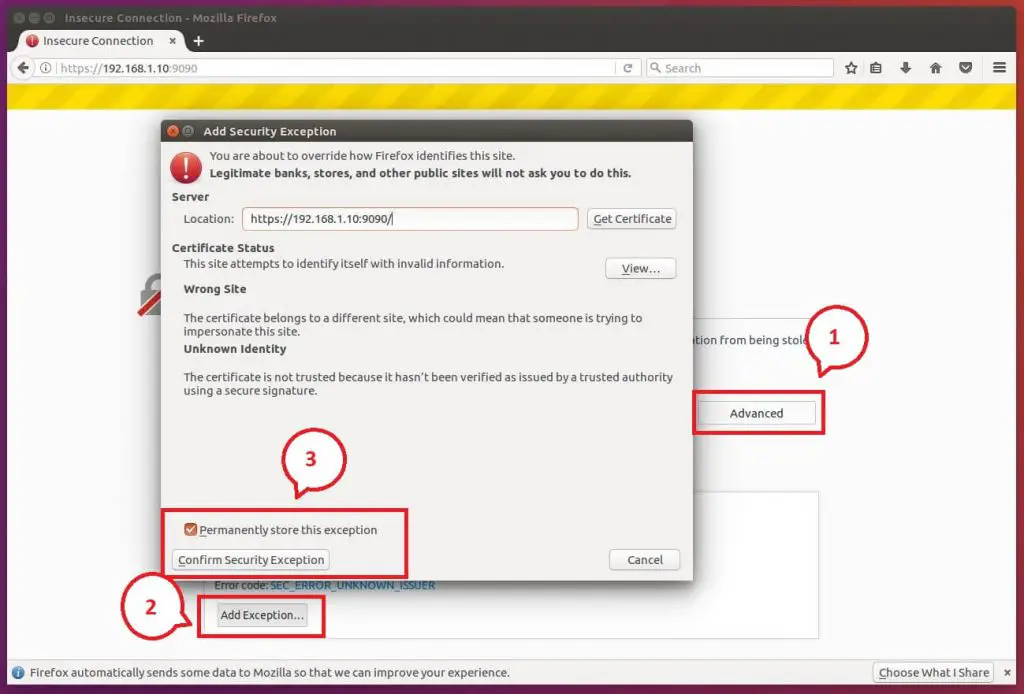Viewport: 1024px width, 694px height.
Task: Click the URL address bar field
Action: click(336, 68)
